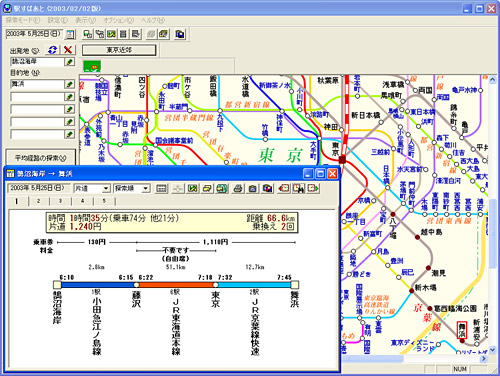Click the pencil icon beside the 鵠沼海岸 departure field
The width and height of the screenshot is (500, 376).
pyautogui.click(x=69, y=62)
